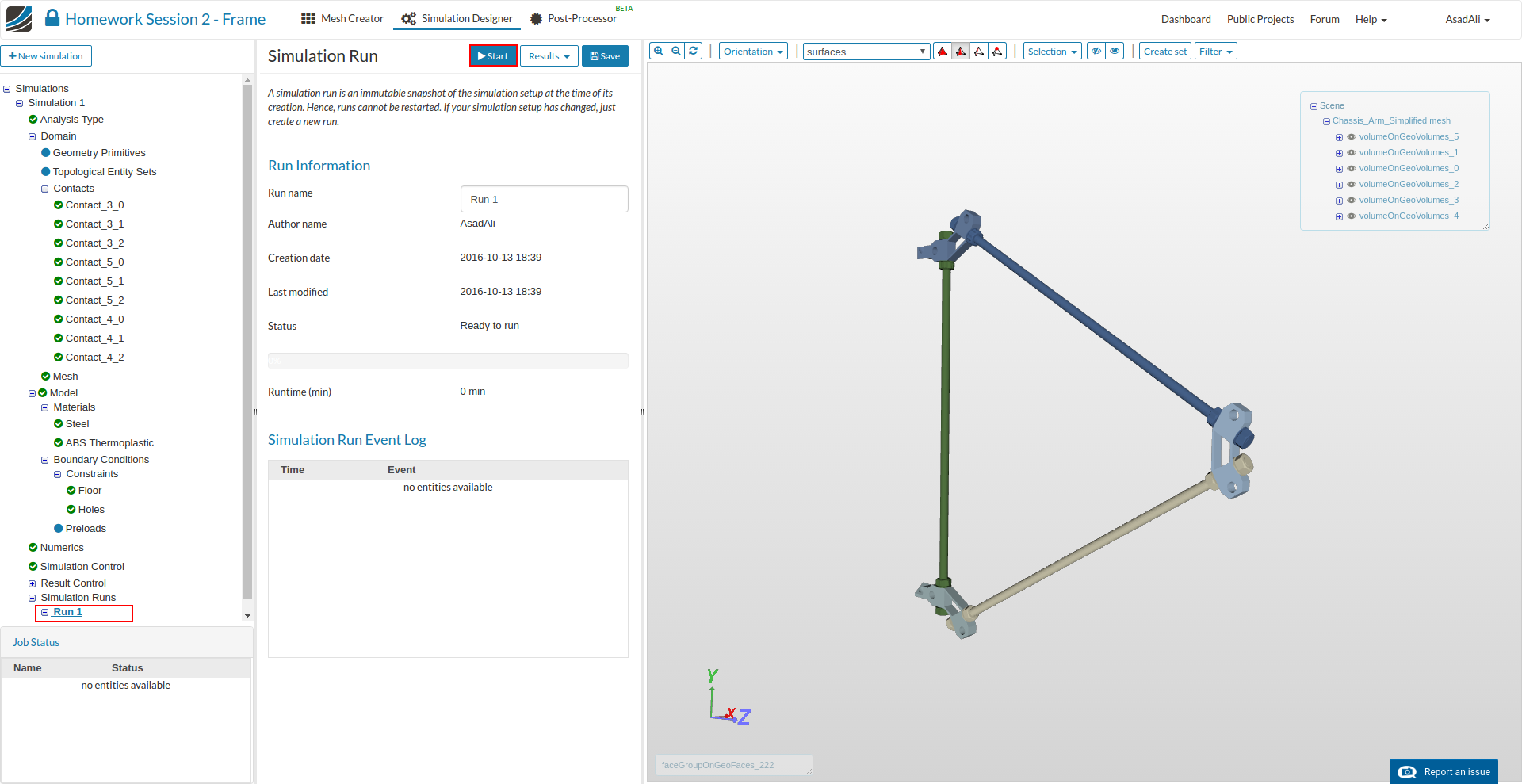Reset the 3D viewer with refresh icon
Image resolution: width=1522 pixels, height=784 pixels.
694,51
